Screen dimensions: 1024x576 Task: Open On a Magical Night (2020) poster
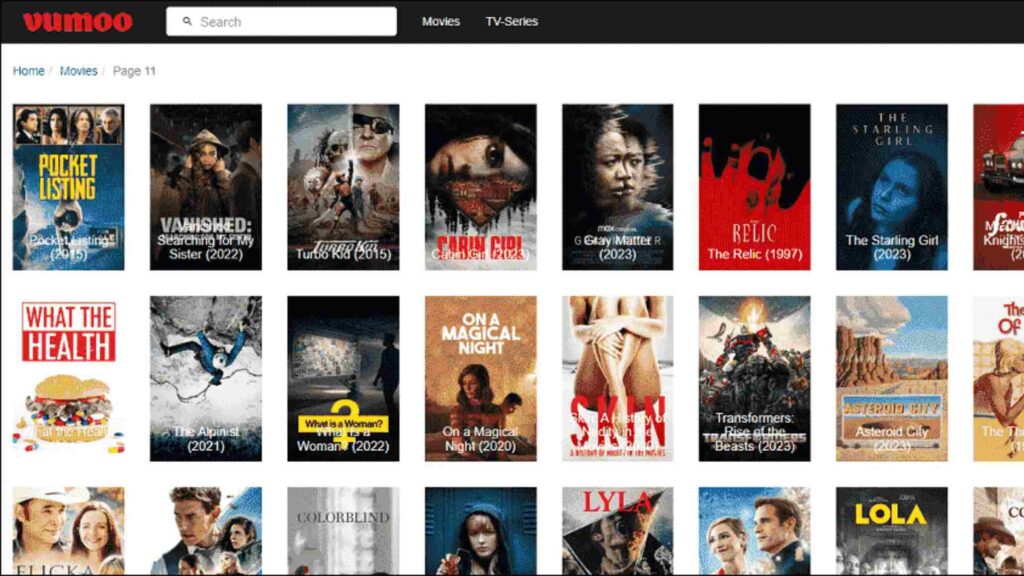point(480,378)
